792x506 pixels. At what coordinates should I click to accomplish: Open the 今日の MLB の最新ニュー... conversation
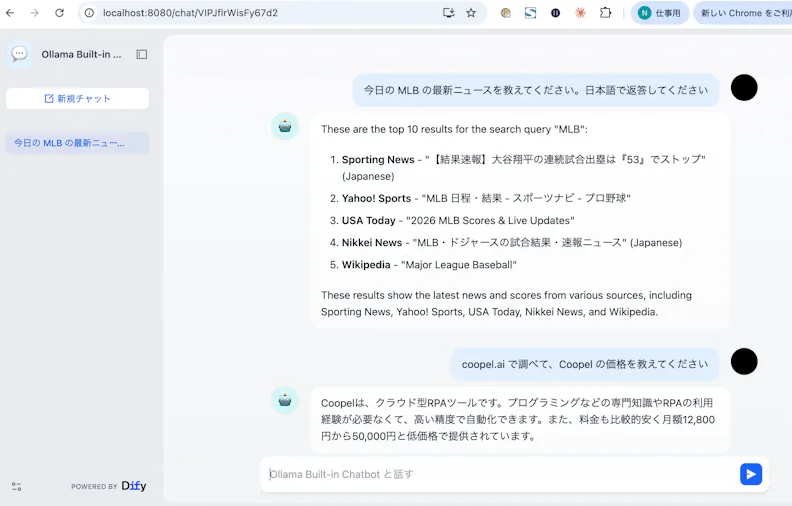pos(77,143)
